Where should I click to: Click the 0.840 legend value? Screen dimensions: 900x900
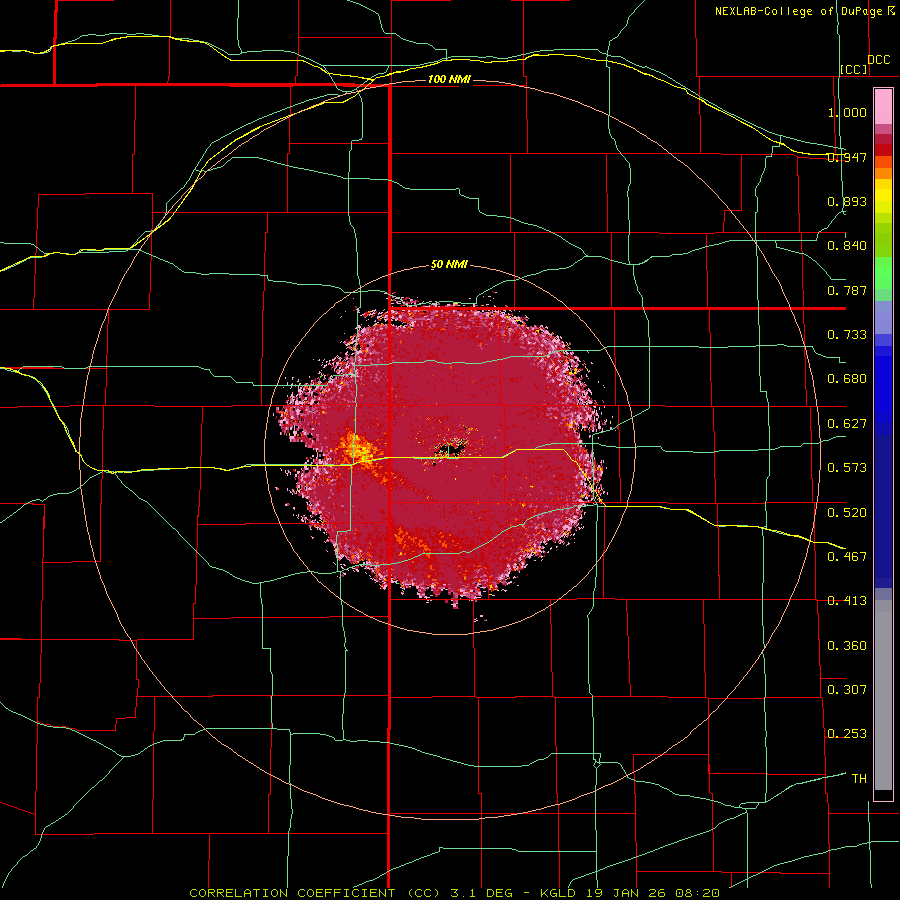click(x=847, y=246)
